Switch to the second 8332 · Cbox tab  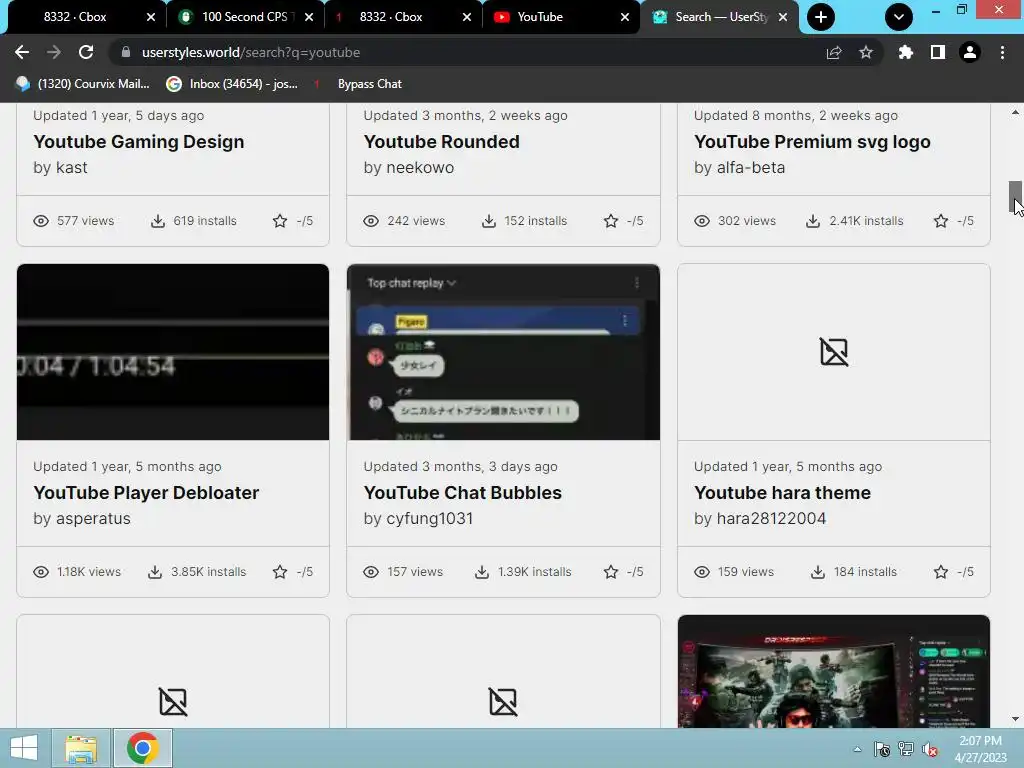391,17
